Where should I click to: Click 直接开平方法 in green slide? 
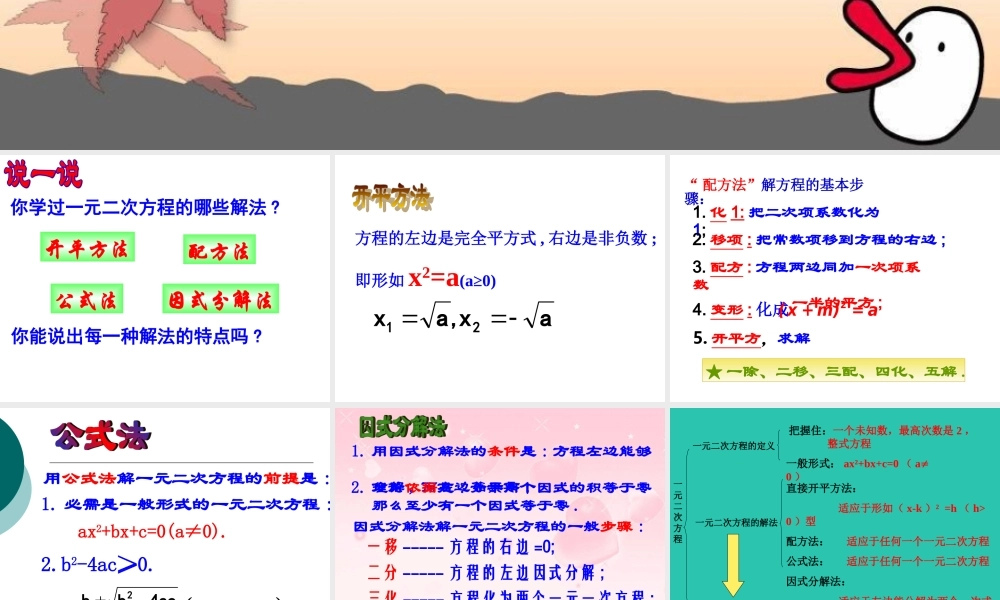point(821,488)
